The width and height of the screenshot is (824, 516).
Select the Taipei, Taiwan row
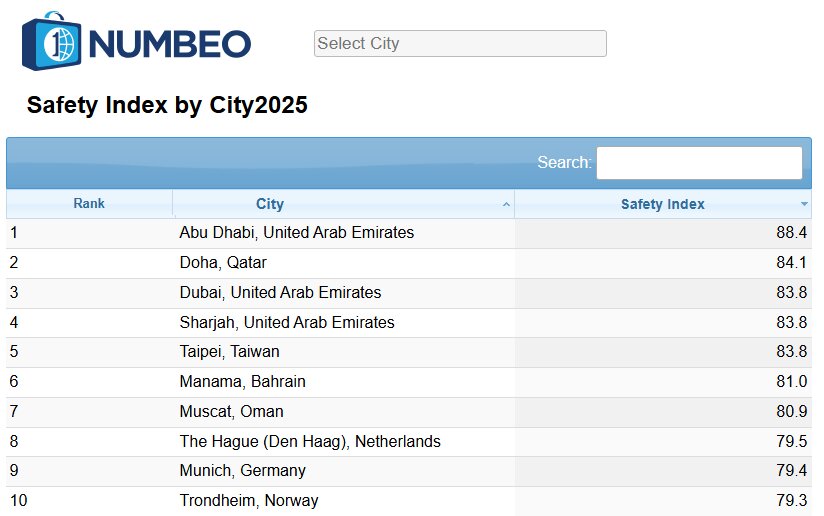[229, 352]
